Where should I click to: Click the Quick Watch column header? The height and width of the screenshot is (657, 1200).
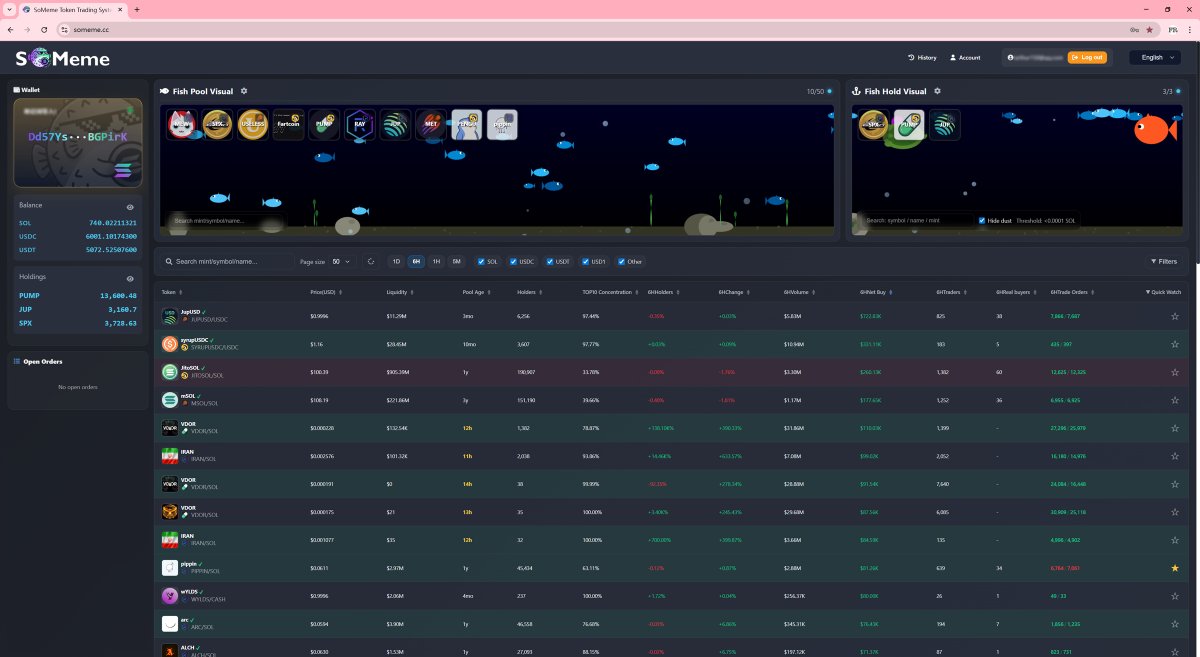1163,292
